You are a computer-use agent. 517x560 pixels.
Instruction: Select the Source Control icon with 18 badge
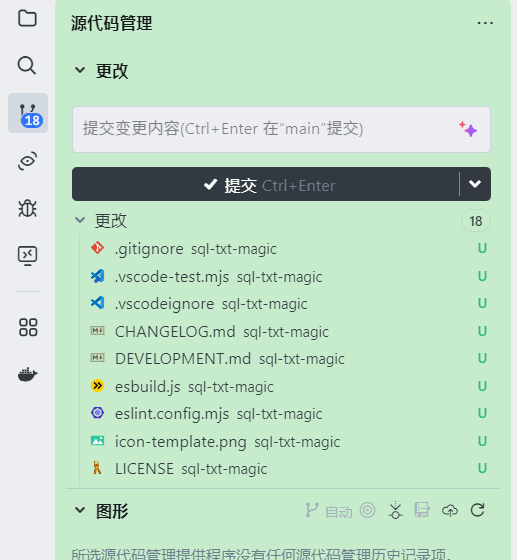28,113
